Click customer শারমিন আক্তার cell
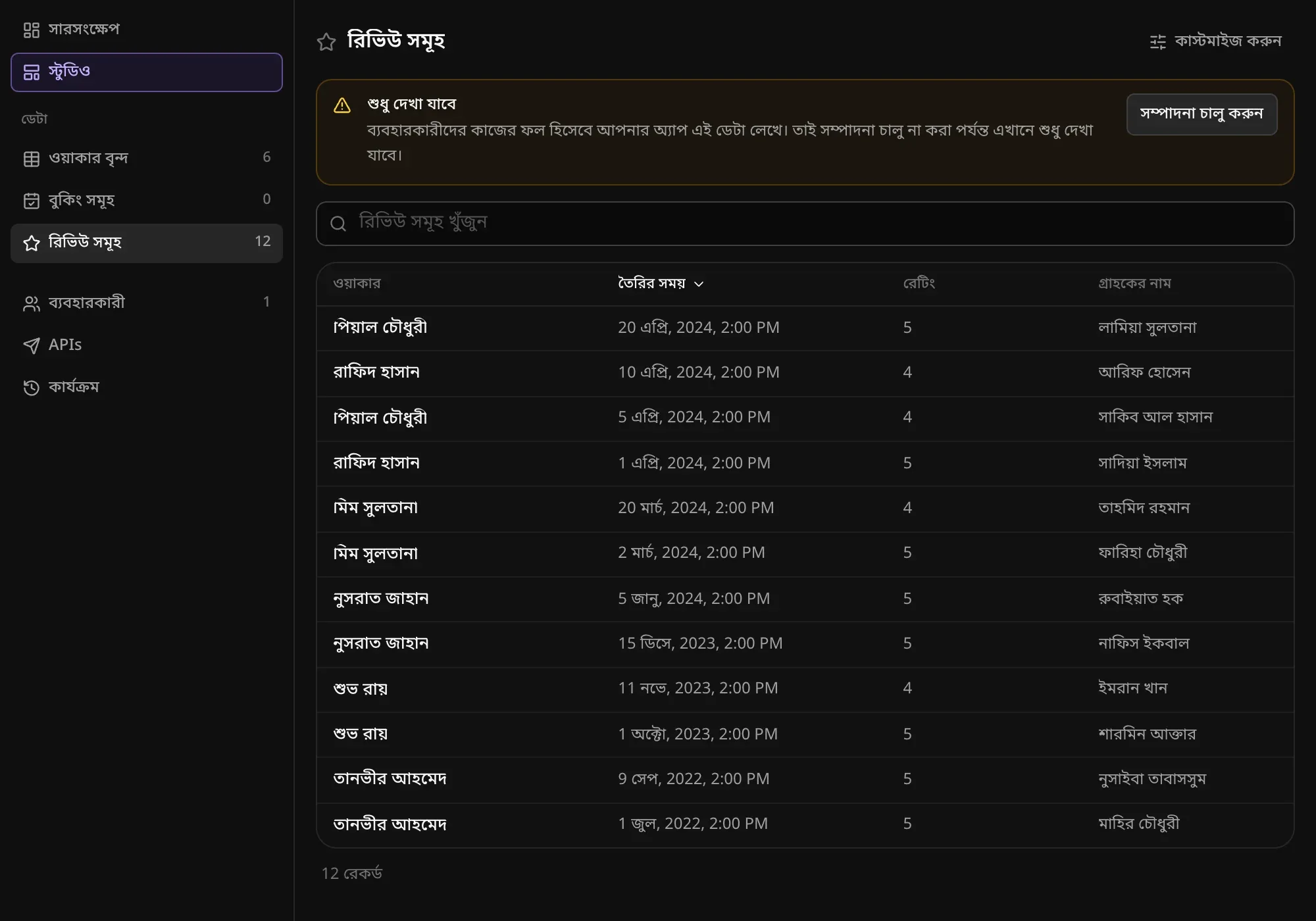The image size is (1316, 921). [1147, 734]
